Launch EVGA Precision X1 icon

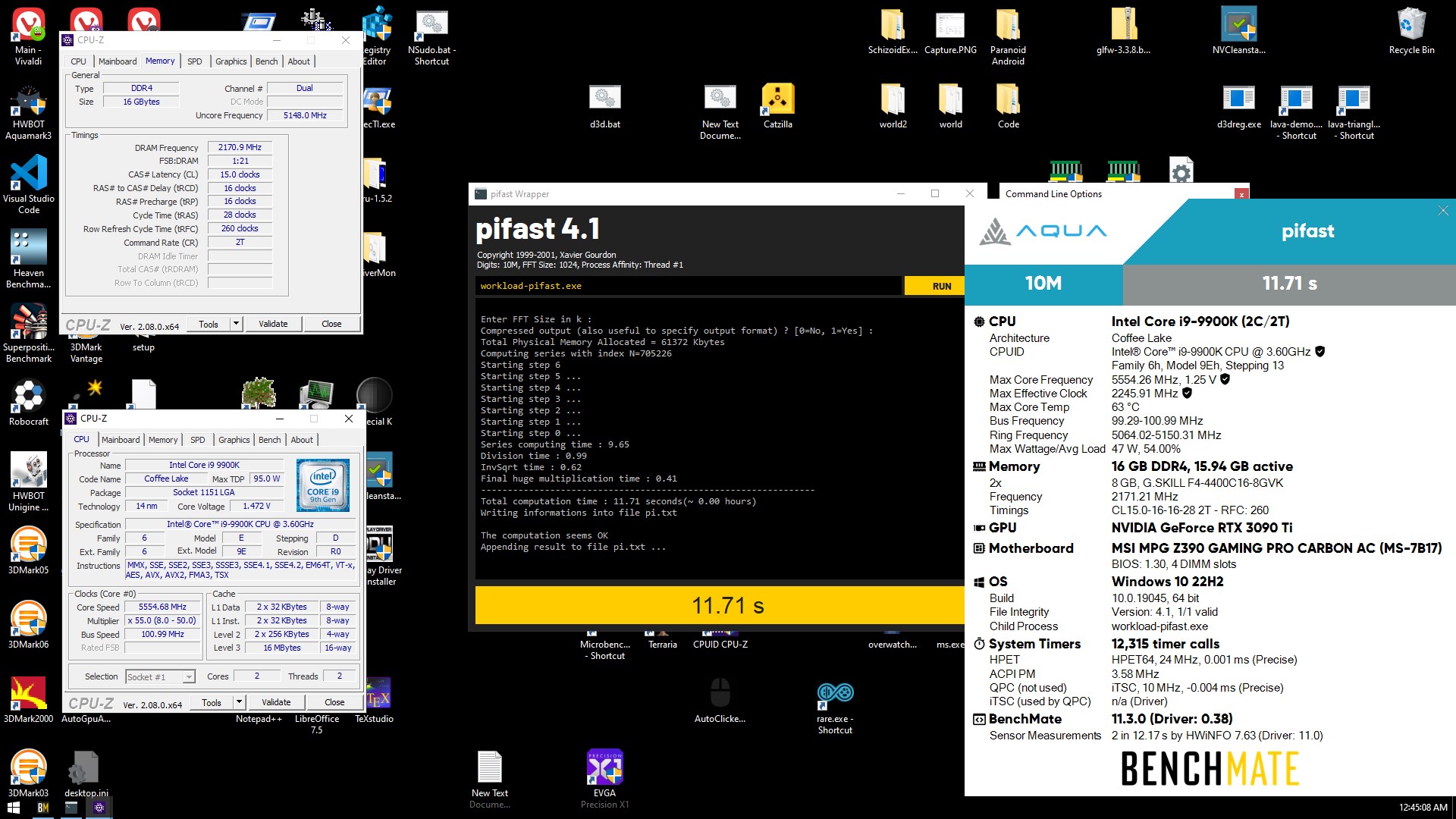[605, 779]
